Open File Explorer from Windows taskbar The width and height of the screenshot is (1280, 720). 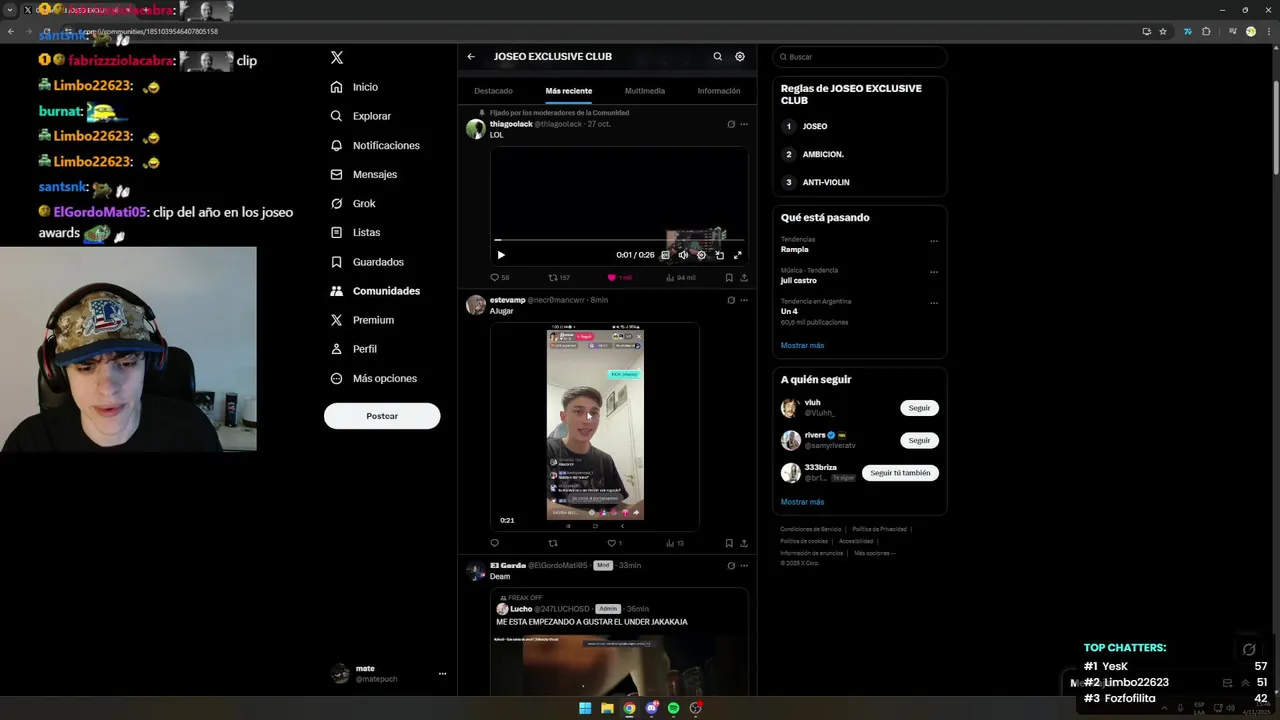coord(607,708)
